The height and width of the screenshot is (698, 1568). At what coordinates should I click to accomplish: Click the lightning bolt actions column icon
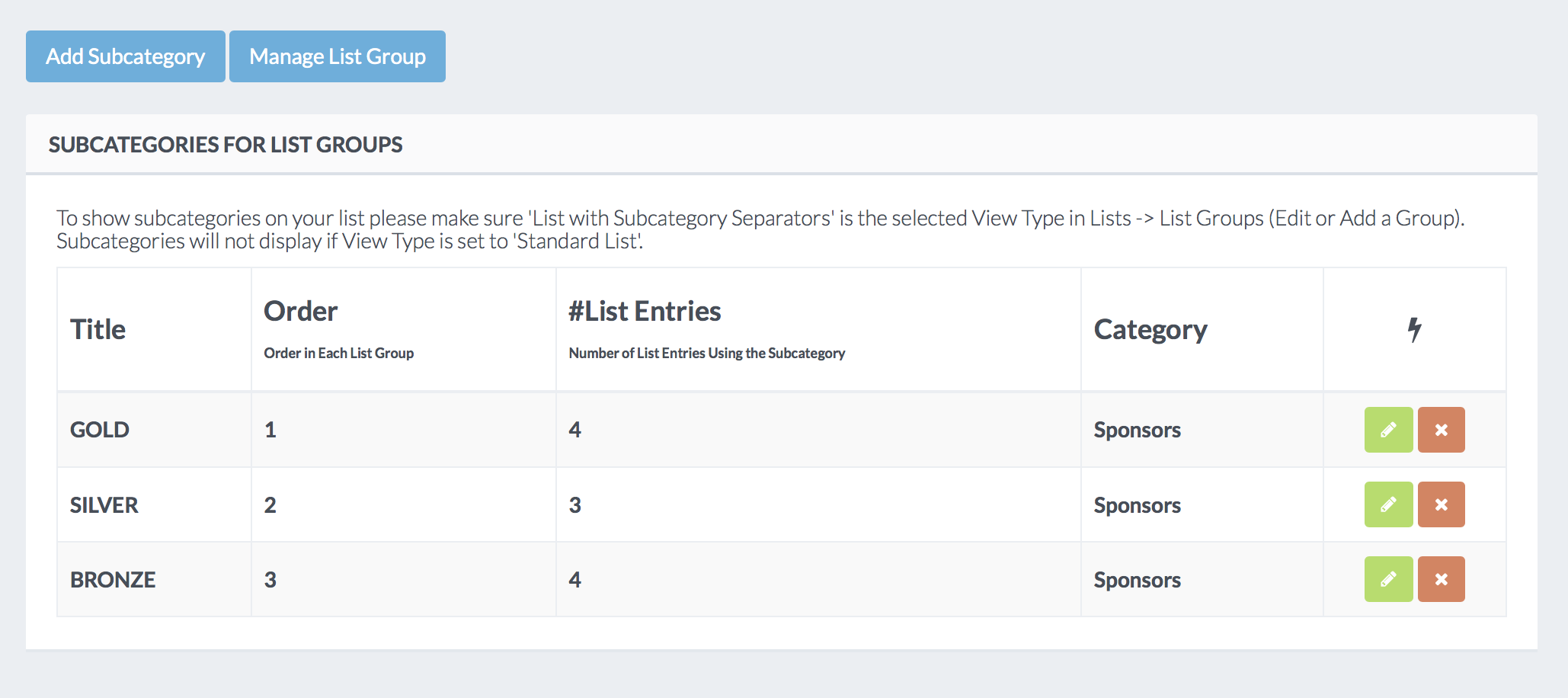[x=1414, y=329]
